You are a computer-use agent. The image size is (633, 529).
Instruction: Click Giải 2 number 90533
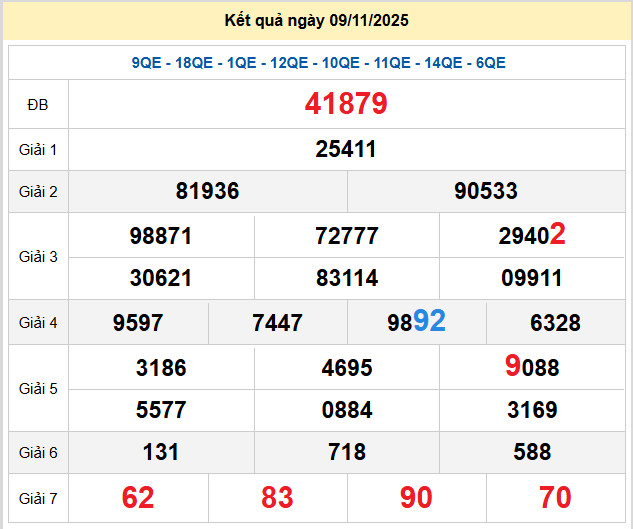pos(485,191)
